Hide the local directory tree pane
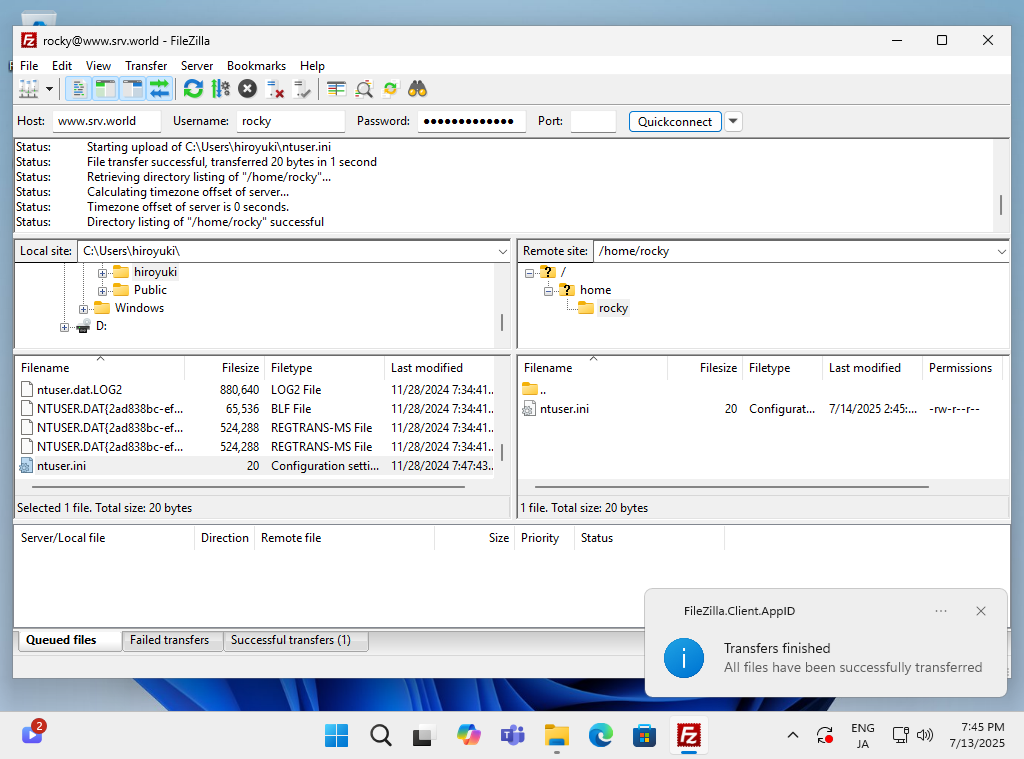This screenshot has width=1024, height=759. click(105, 88)
